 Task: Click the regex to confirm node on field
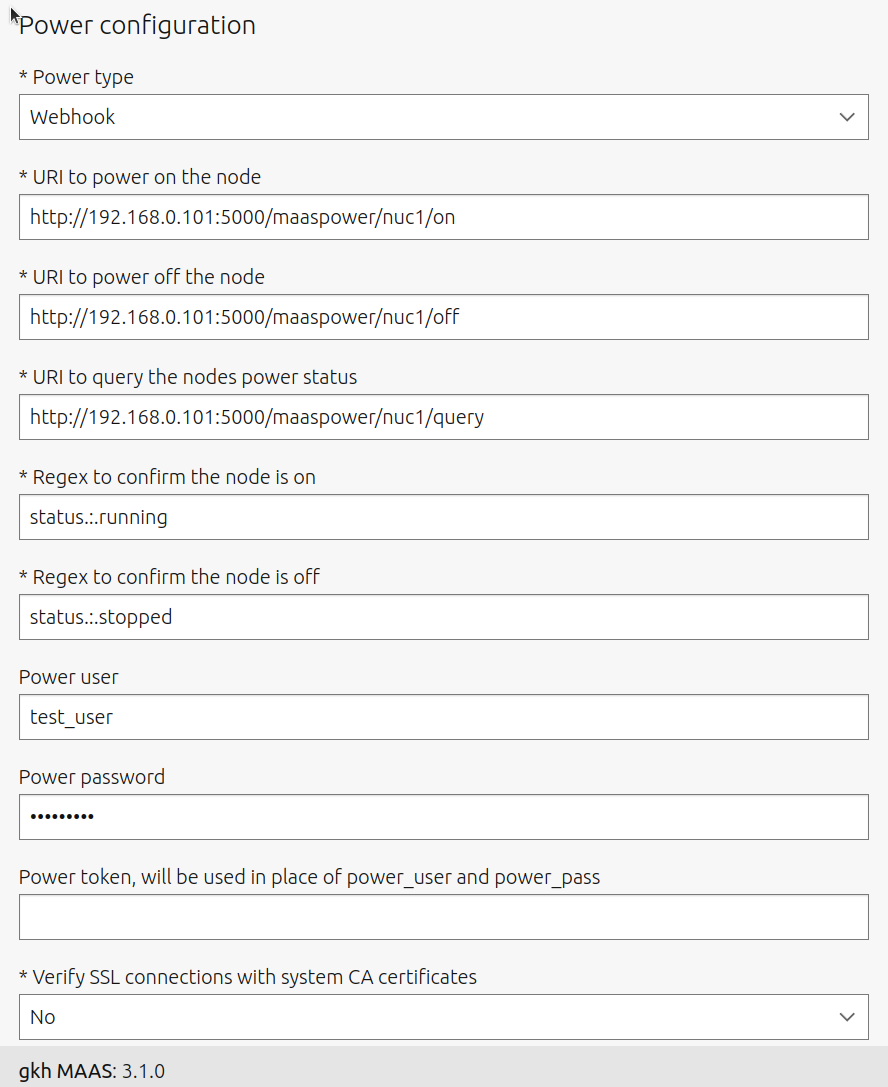[x=444, y=517]
